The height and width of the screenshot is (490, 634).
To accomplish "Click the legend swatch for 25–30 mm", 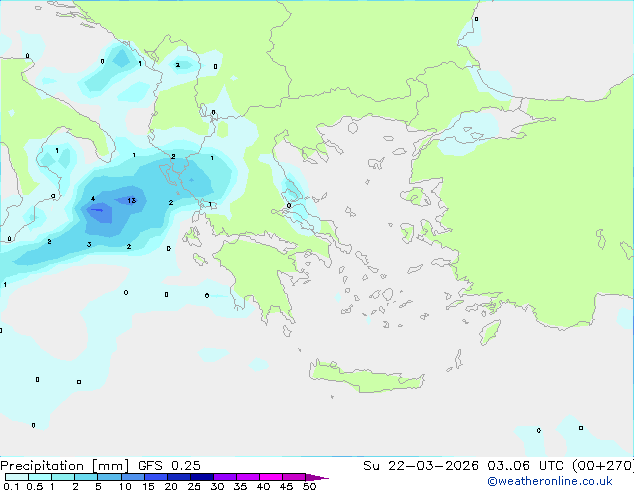I will click(x=201, y=477).
